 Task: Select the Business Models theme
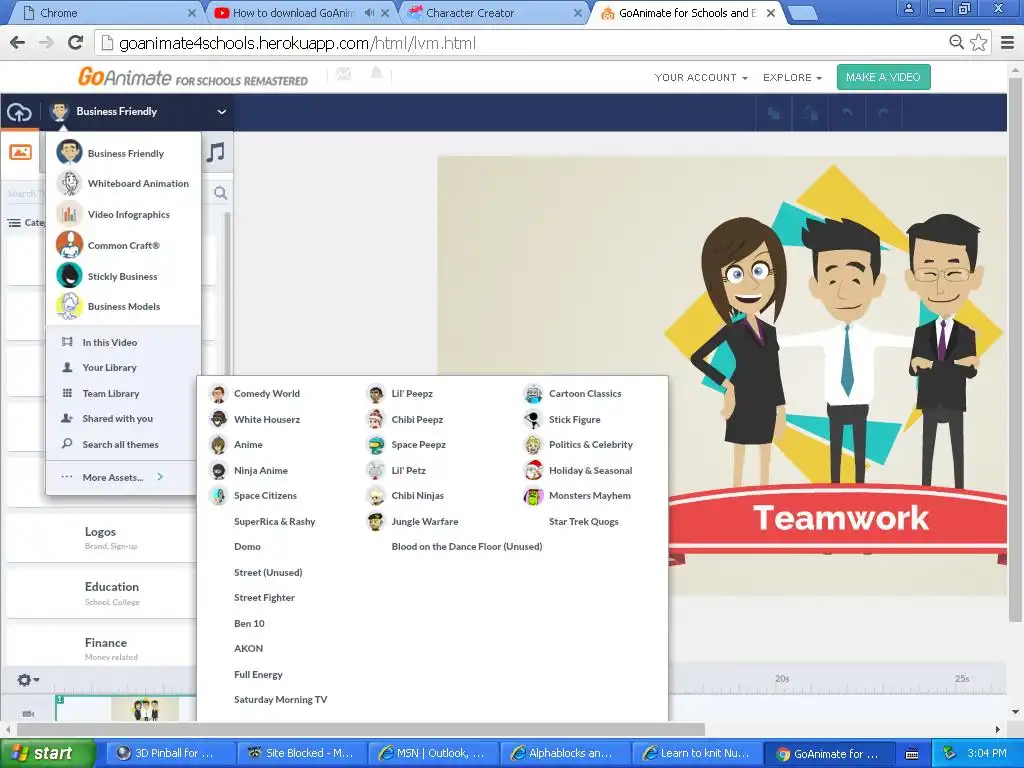123,306
